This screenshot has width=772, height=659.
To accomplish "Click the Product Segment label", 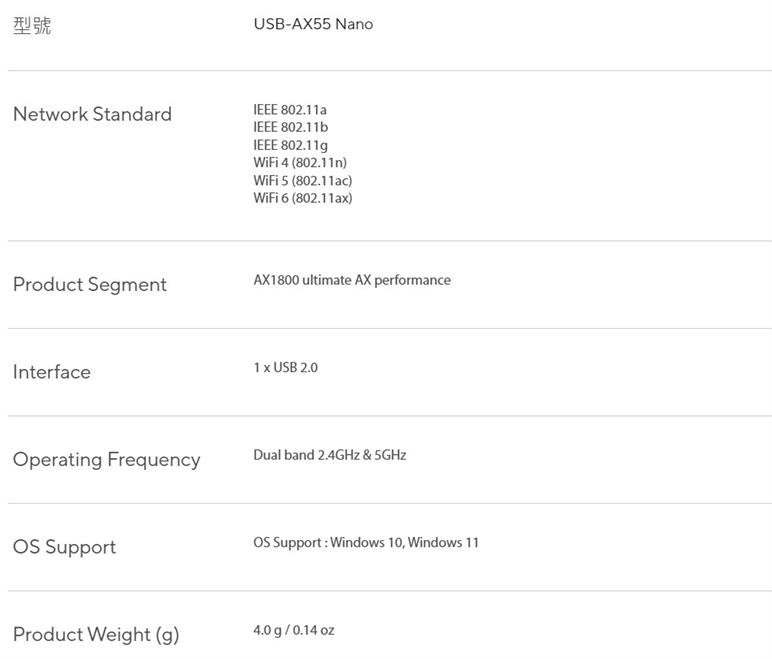I will [x=90, y=285].
